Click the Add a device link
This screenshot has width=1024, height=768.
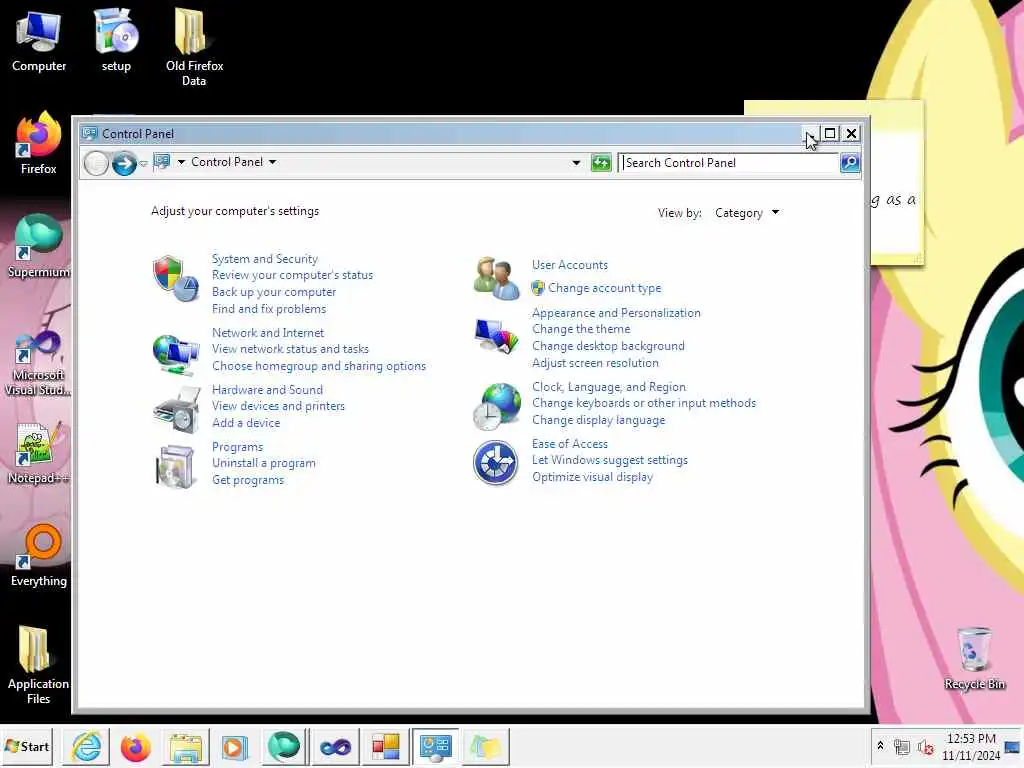[246, 423]
